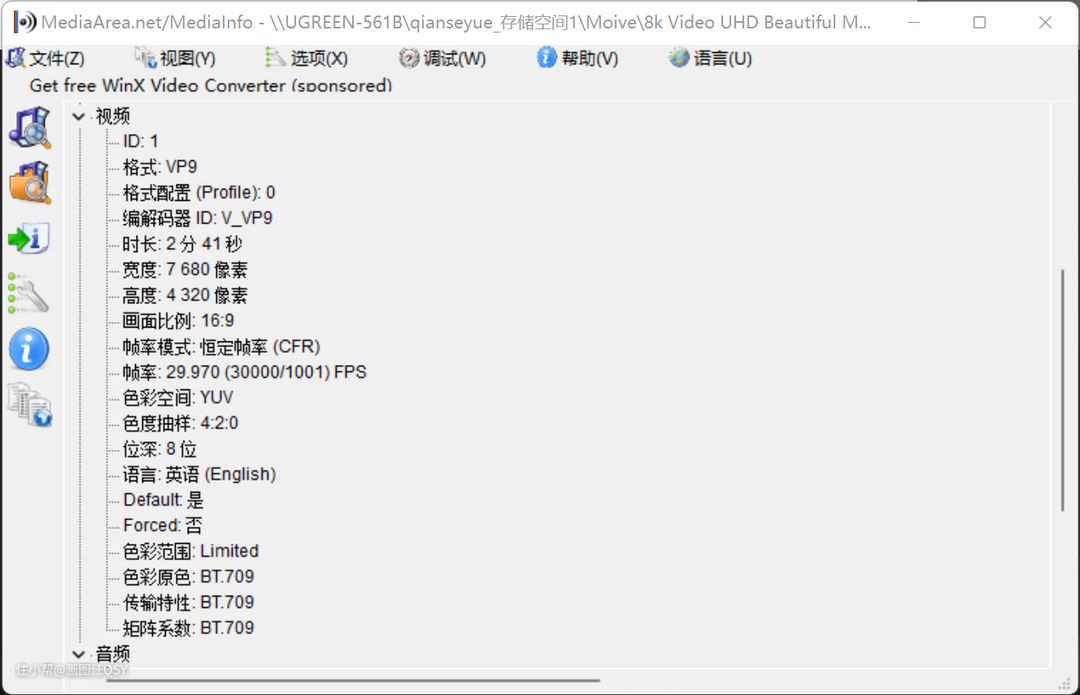
Task: Open Preferences via the wrench icon
Action: click(x=29, y=294)
